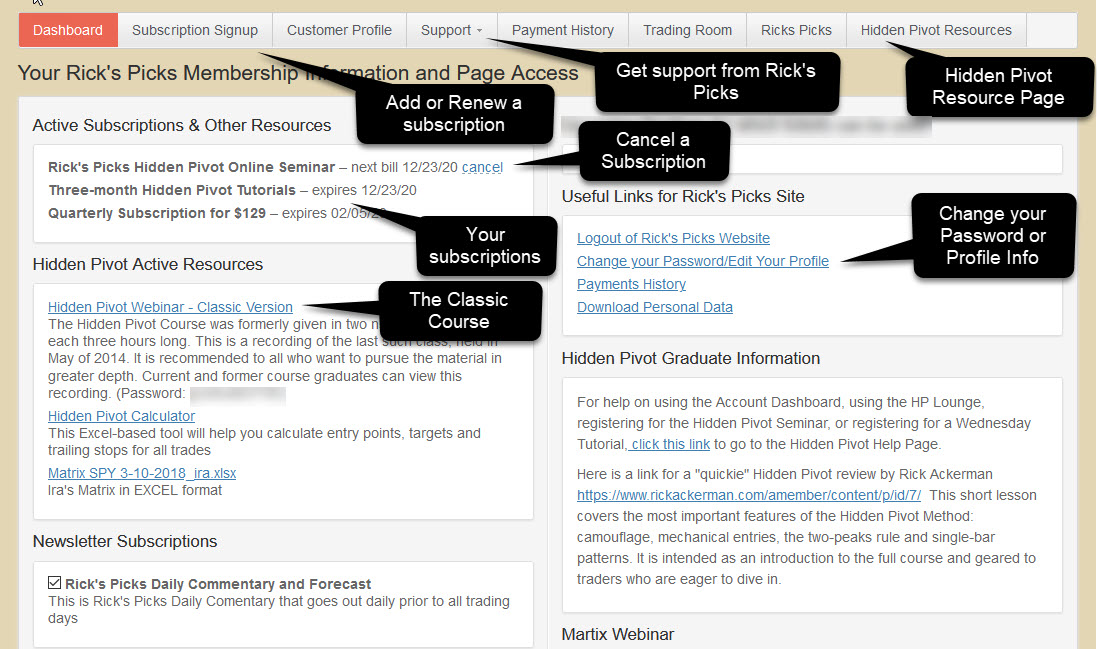Download Matrix SPY 3-10-2018_ira.xlsx file
The image size is (1097, 649).
(142, 473)
